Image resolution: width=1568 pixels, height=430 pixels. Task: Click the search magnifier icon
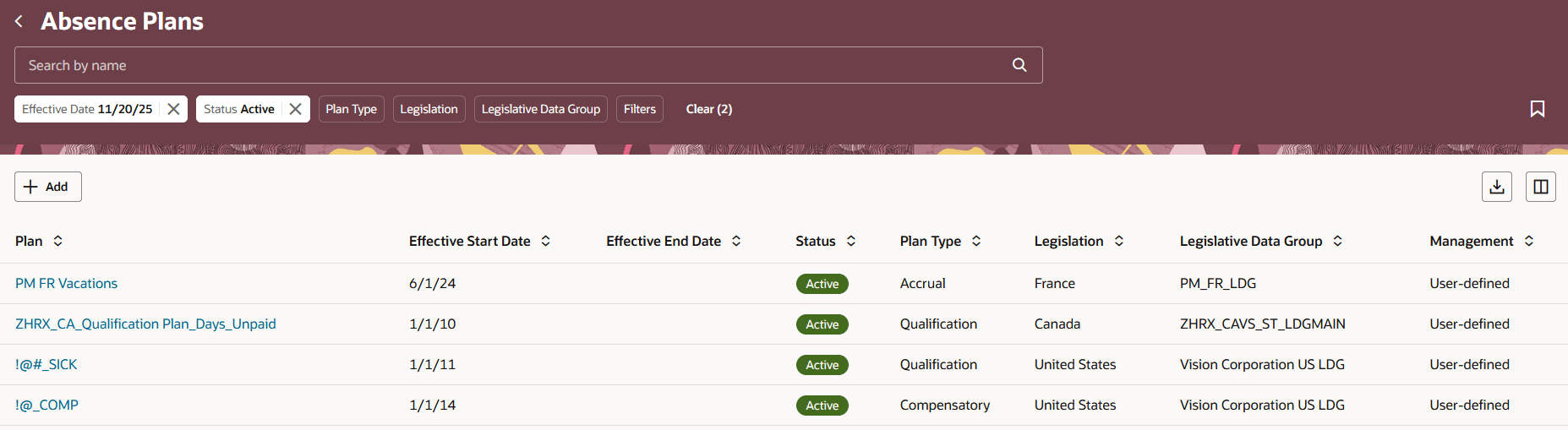[1019, 65]
